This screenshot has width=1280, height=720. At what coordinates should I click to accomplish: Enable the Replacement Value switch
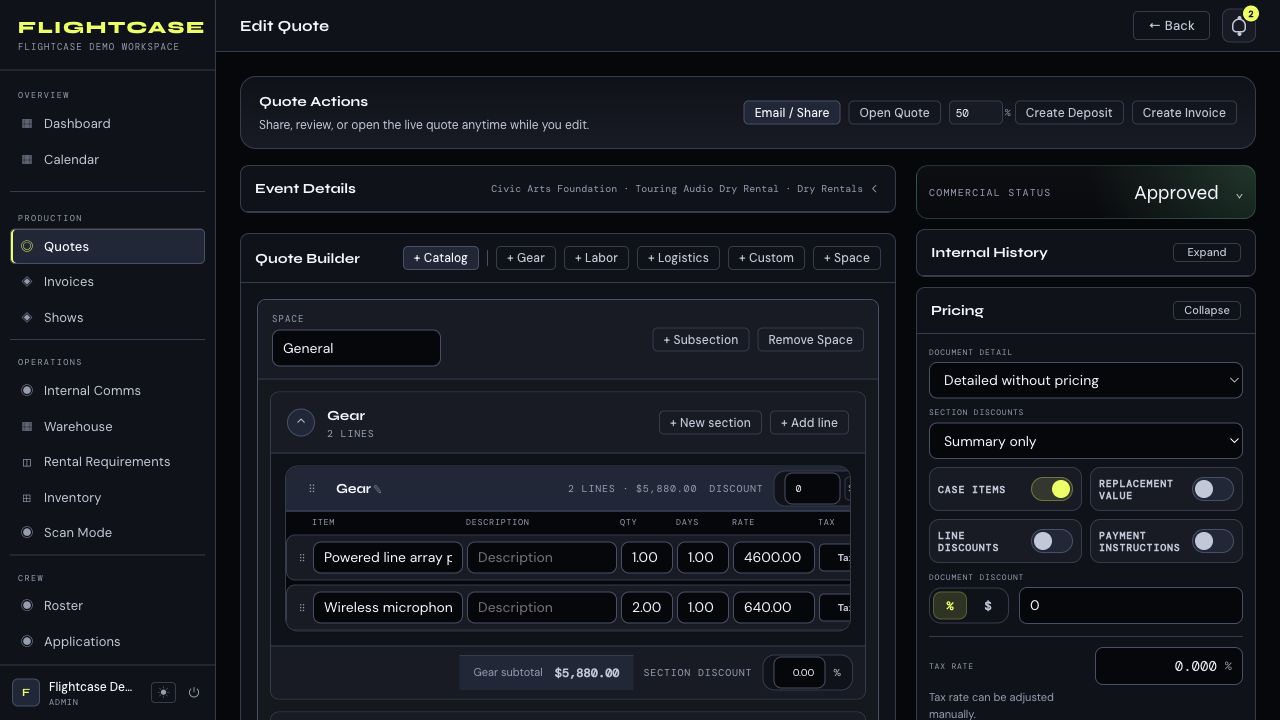tap(1213, 489)
